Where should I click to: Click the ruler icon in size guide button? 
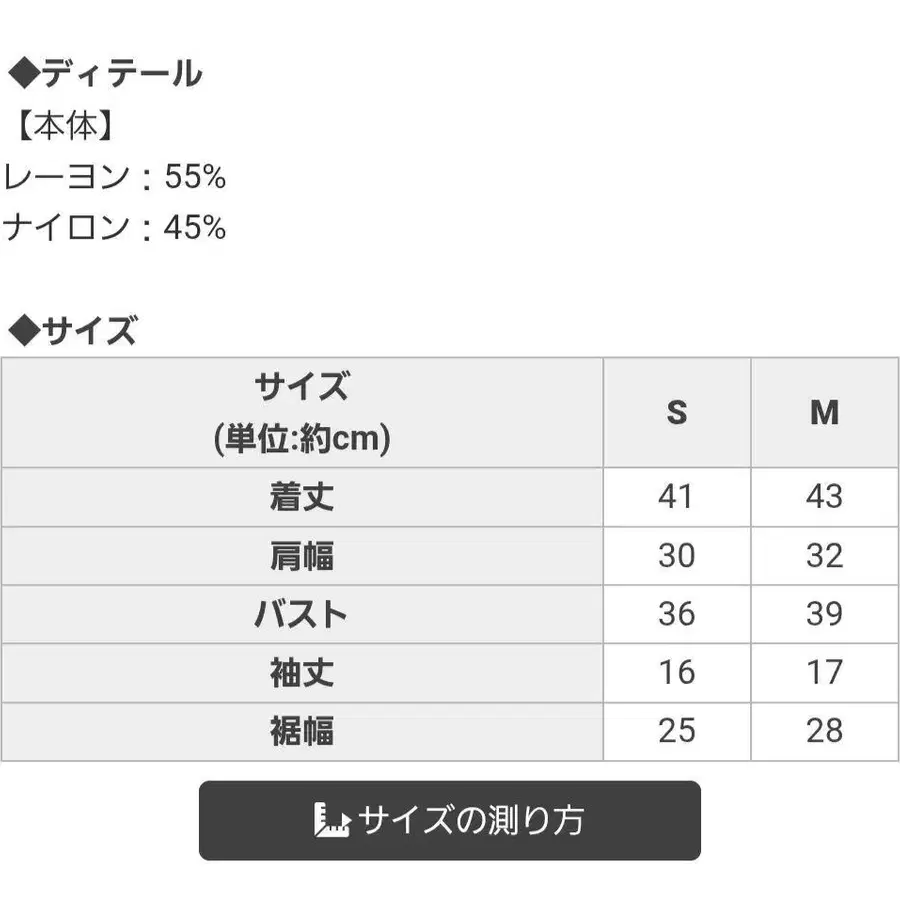click(x=332, y=820)
